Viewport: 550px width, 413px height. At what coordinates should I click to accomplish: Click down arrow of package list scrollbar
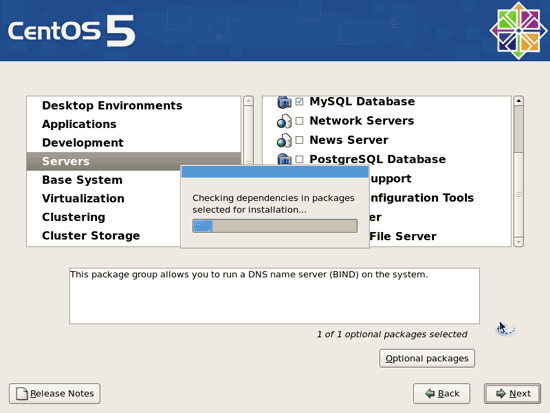518,242
